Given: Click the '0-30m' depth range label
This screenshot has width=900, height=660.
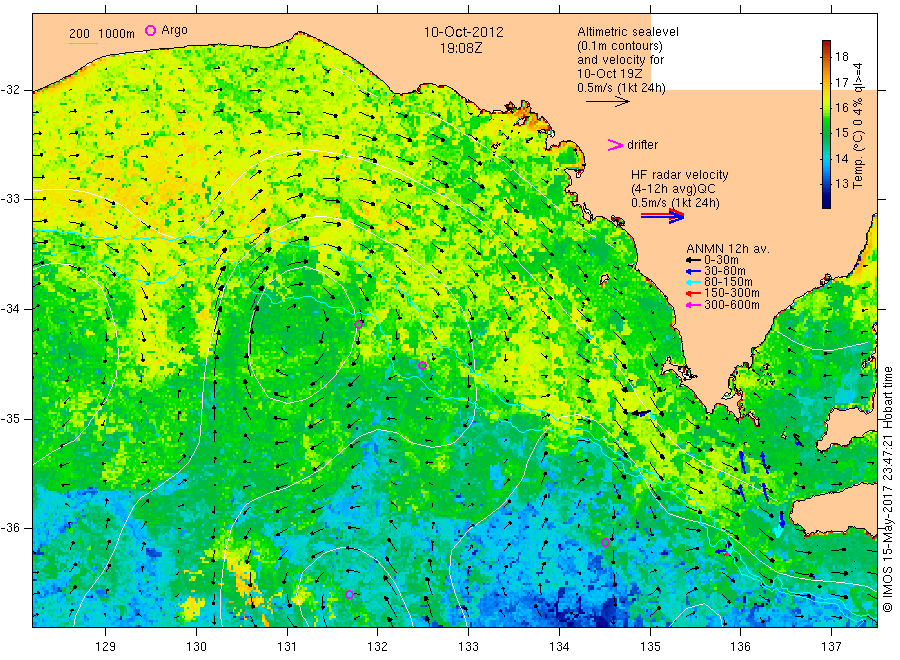Looking at the screenshot, I should (x=721, y=260).
